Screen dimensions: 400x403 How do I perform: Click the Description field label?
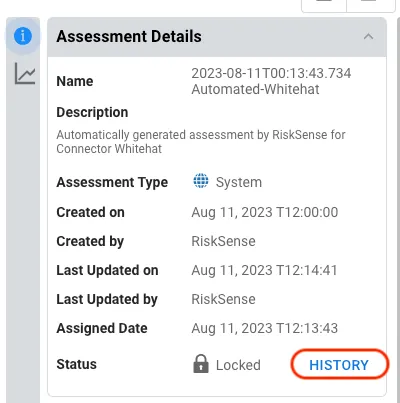click(x=92, y=112)
